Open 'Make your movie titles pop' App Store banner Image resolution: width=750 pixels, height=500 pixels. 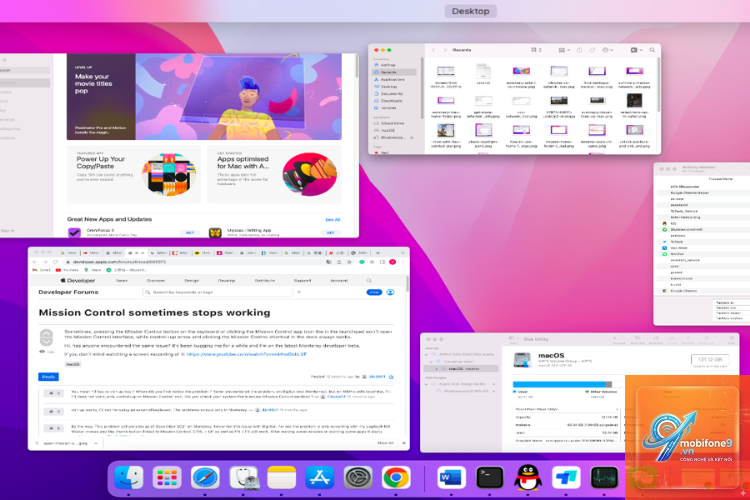pyautogui.click(x=204, y=97)
